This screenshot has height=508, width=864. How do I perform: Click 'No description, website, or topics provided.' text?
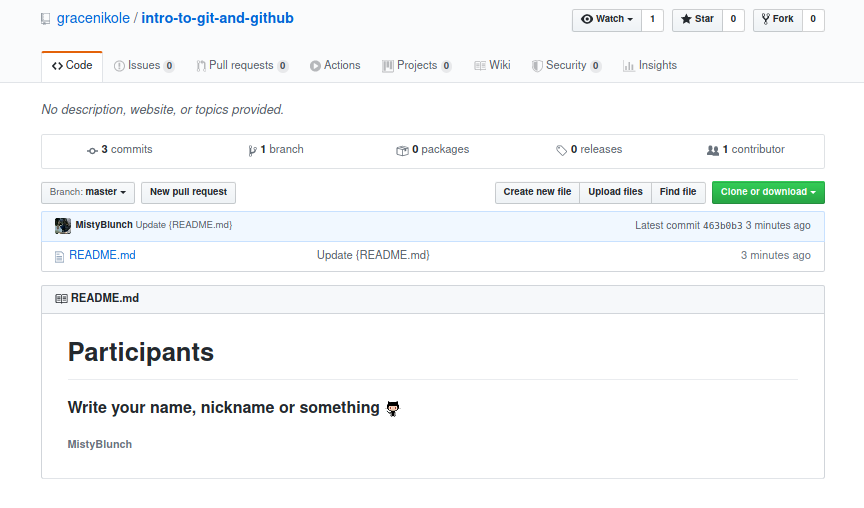click(x=163, y=110)
